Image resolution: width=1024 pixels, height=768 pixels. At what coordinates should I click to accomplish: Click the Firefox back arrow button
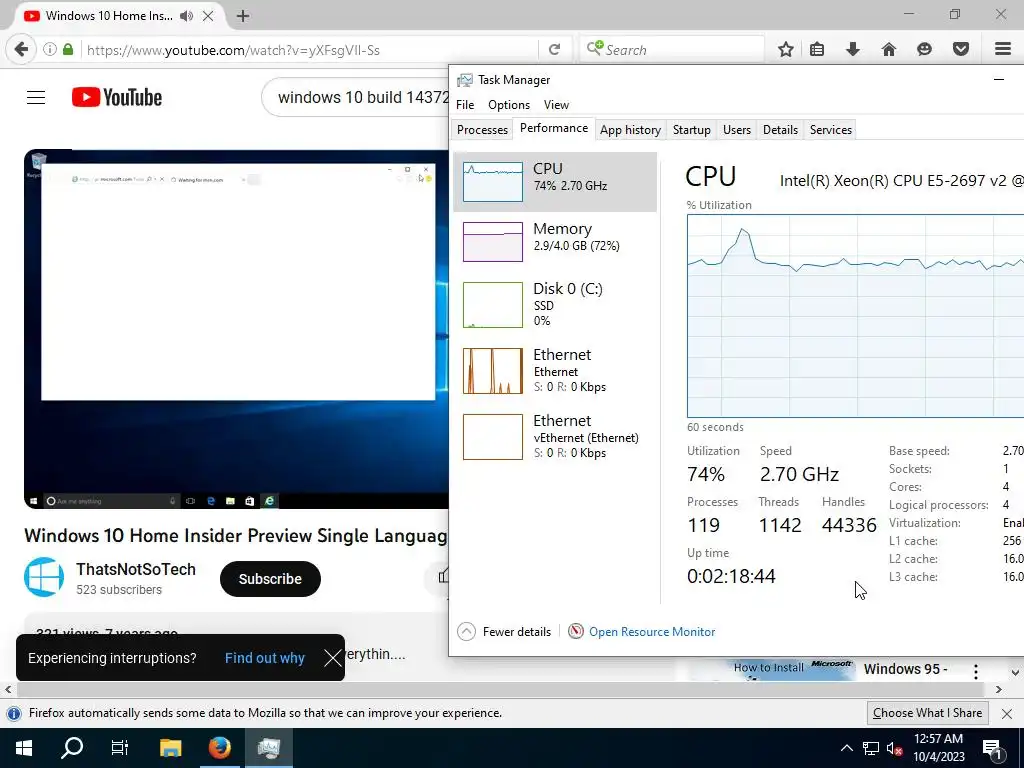point(21,50)
